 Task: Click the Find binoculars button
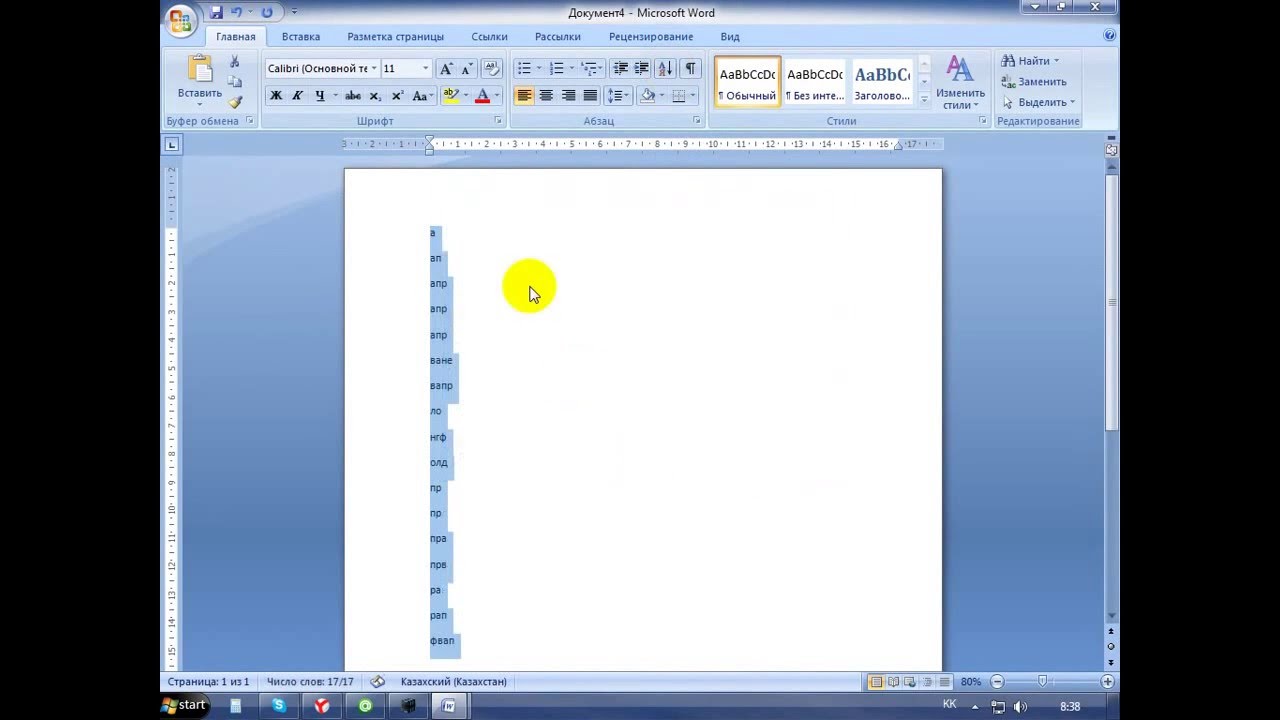pyautogui.click(x=1029, y=61)
